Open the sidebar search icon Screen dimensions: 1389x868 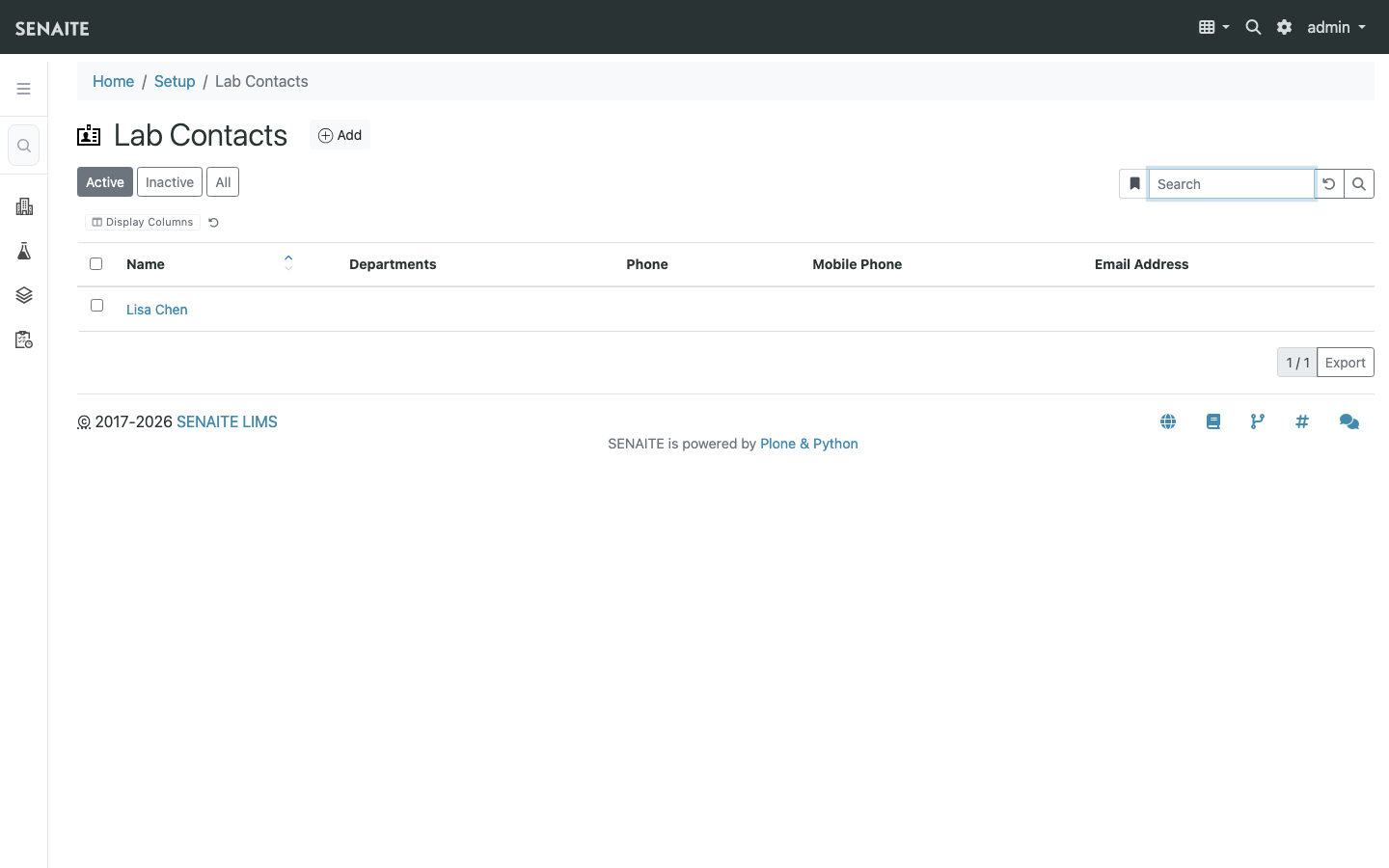coord(24,146)
